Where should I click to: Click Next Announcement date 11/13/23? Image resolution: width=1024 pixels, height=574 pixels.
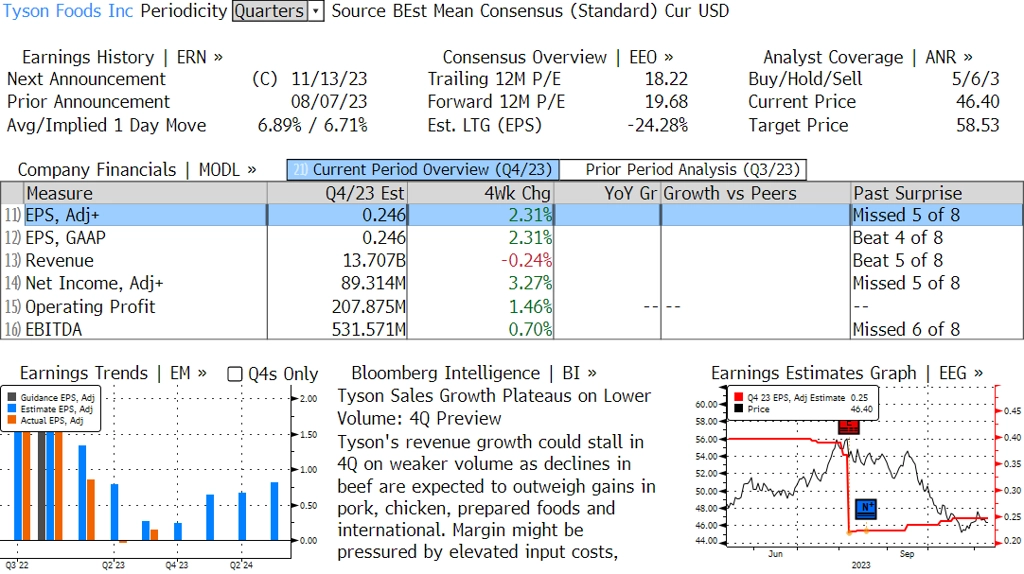tap(329, 79)
